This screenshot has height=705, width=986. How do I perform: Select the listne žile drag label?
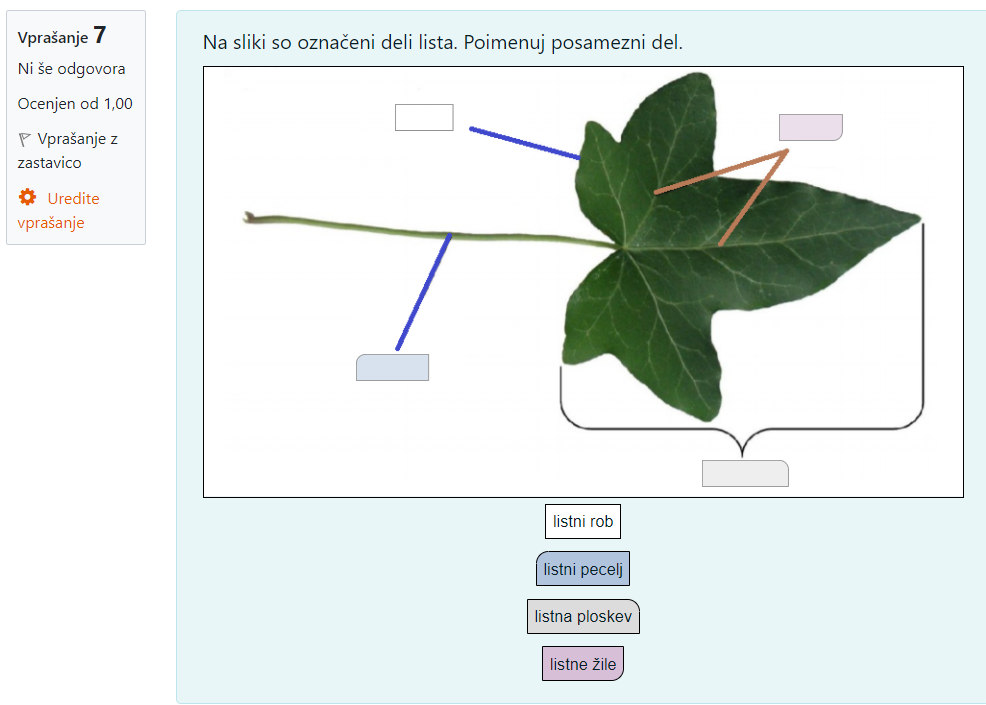(x=583, y=664)
